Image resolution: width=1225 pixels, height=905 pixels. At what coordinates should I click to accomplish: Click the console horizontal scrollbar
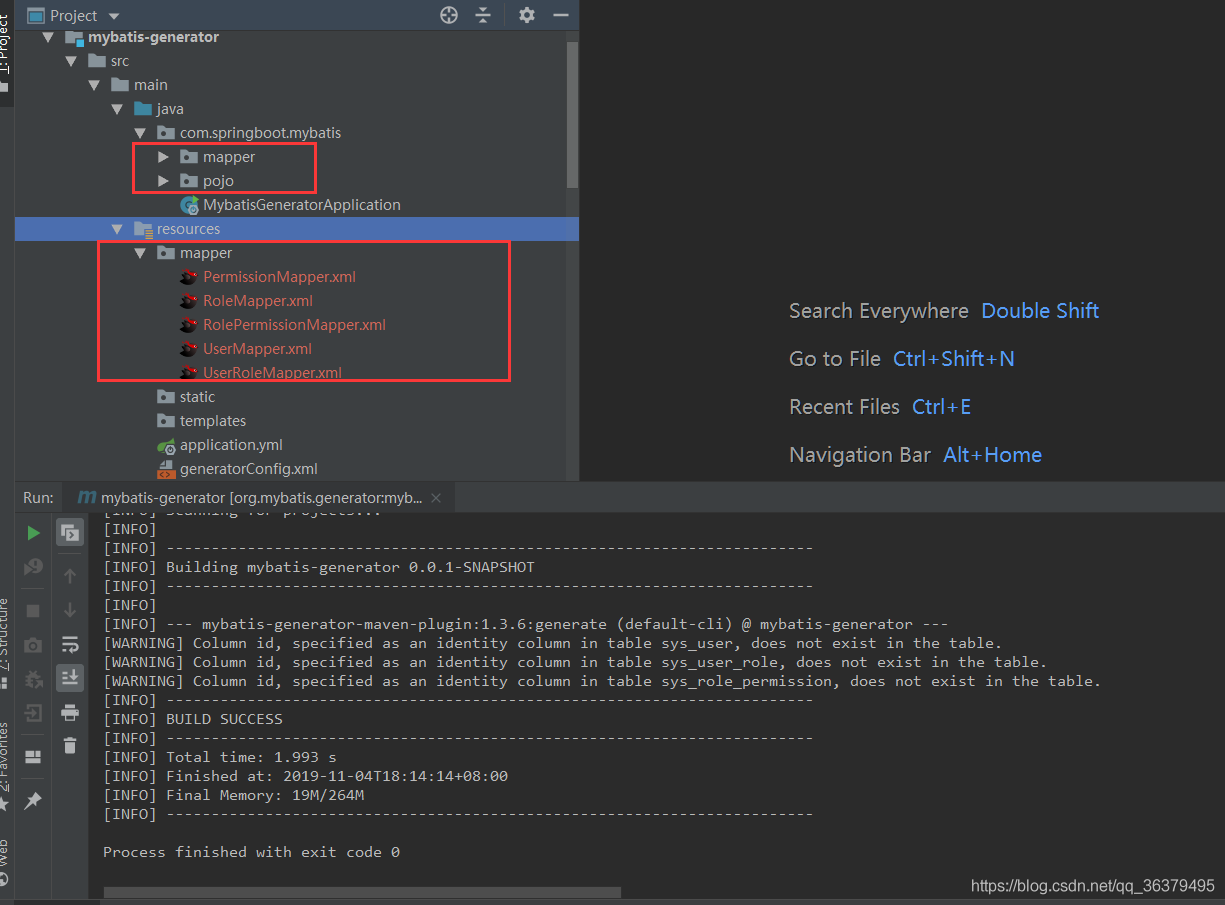tap(362, 892)
